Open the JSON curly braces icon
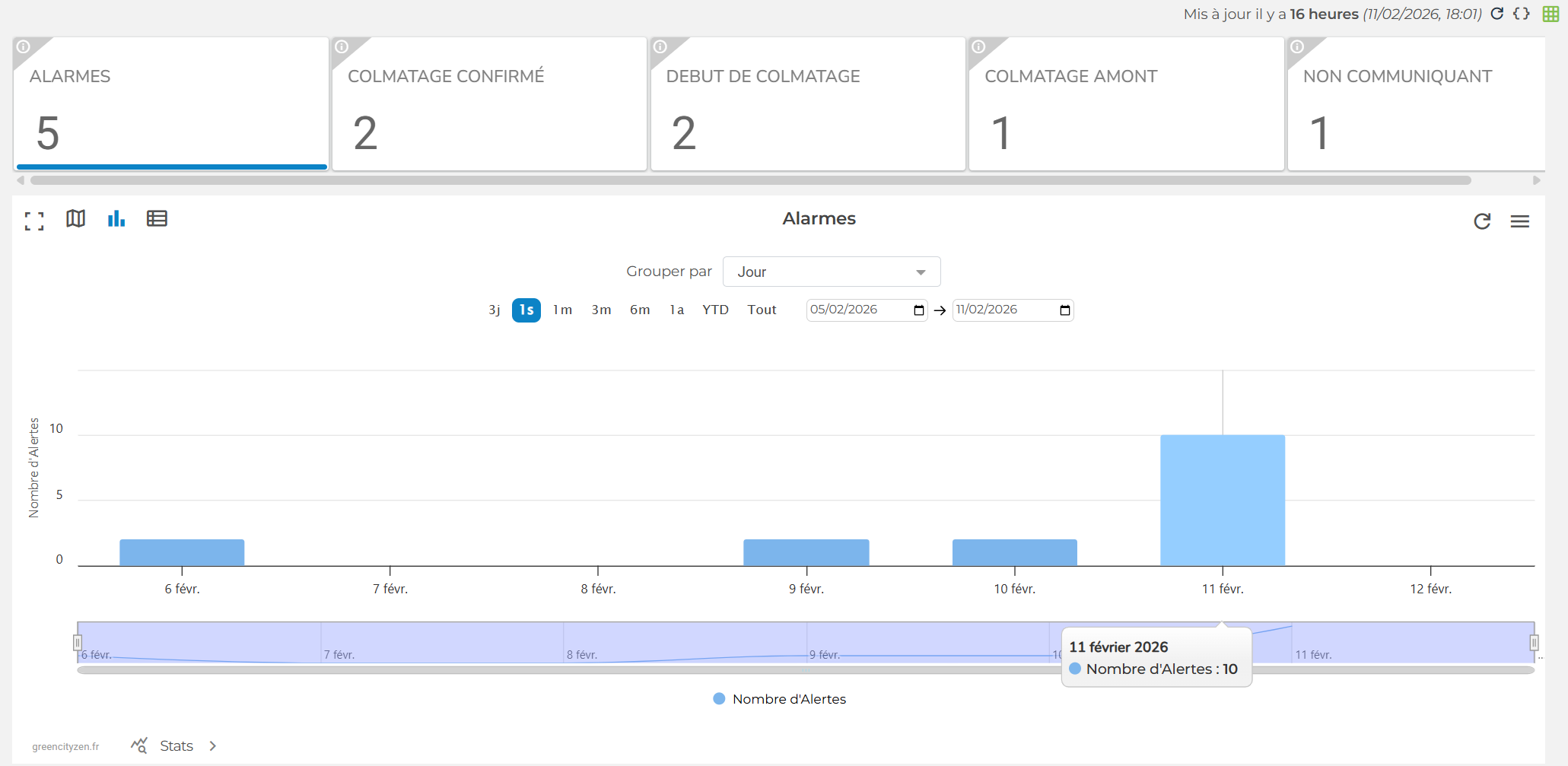This screenshot has height=766, width=1568. pos(1521,14)
